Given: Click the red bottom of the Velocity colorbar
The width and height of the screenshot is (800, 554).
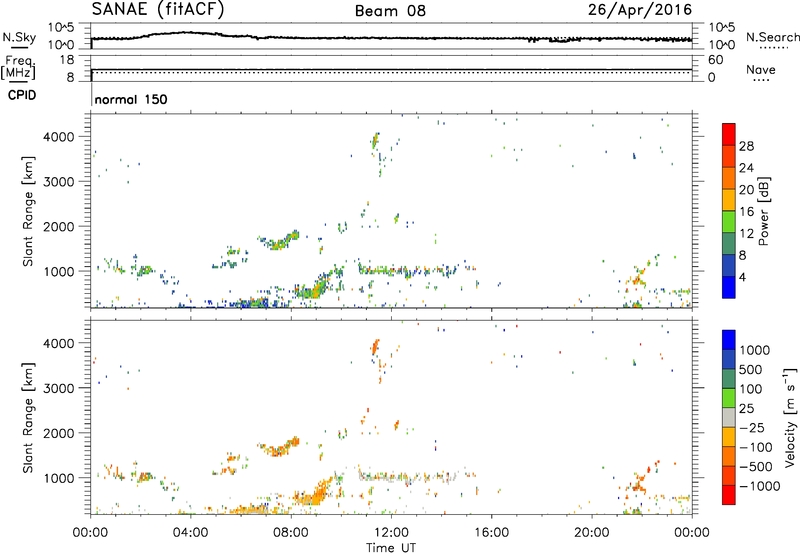Looking at the screenshot, I should 729,495.
